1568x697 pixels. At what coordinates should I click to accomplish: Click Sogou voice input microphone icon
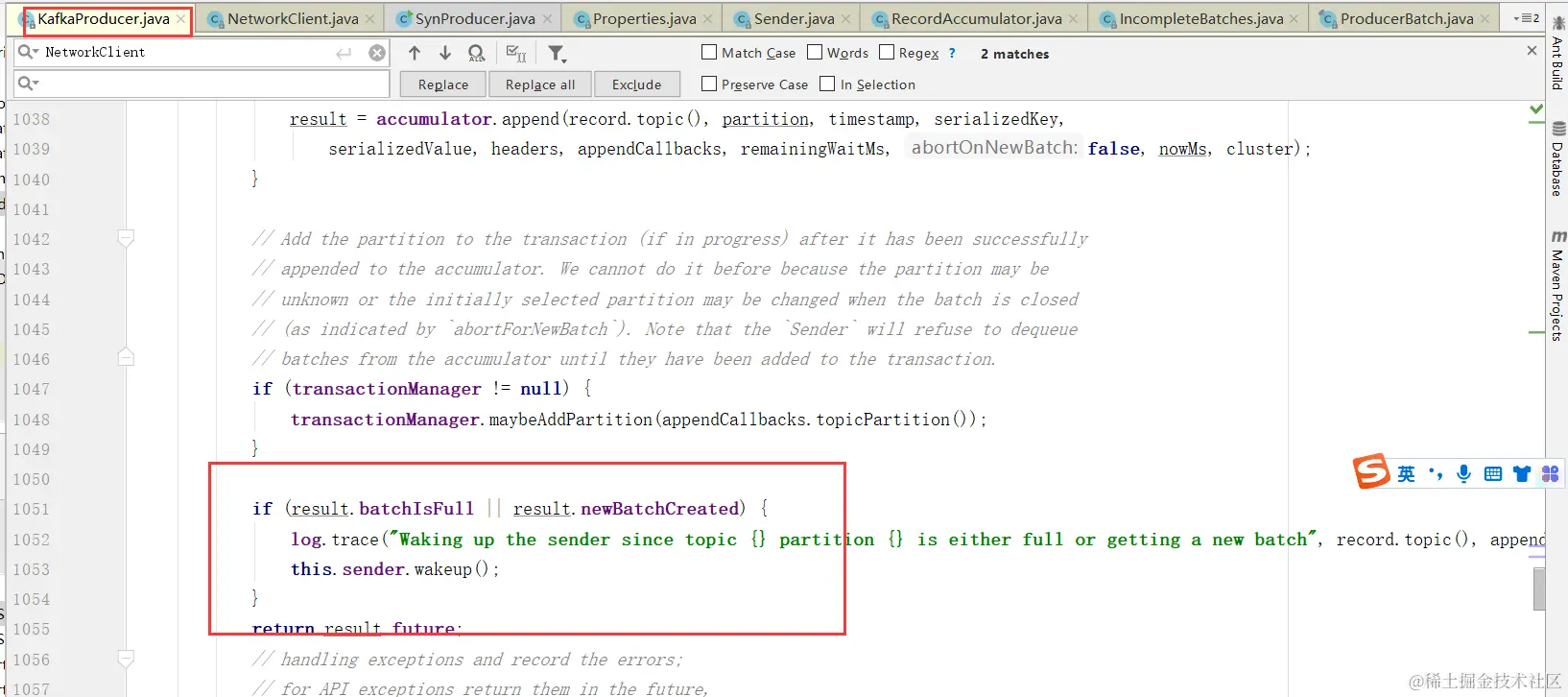(x=1463, y=473)
